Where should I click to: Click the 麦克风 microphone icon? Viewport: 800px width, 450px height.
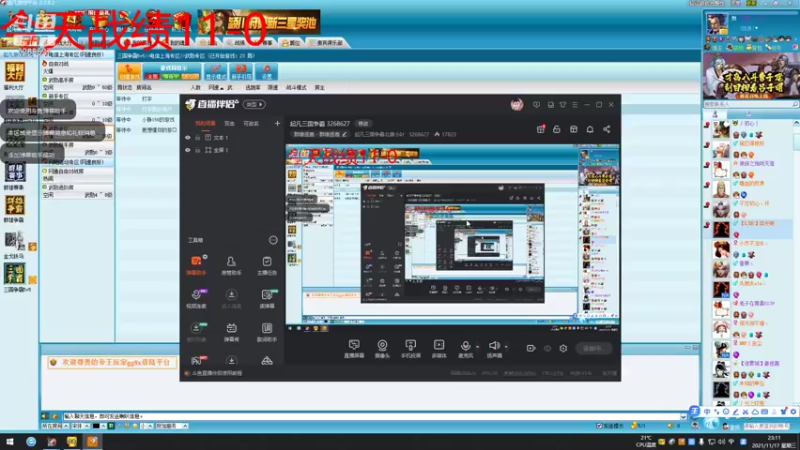point(465,348)
